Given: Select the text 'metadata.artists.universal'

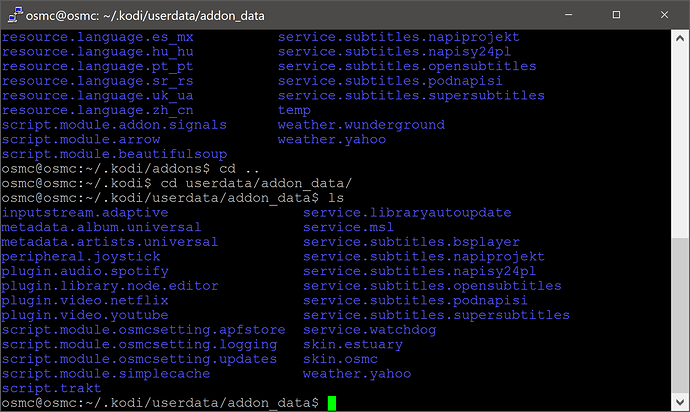Looking at the screenshot, I should coord(110,242).
